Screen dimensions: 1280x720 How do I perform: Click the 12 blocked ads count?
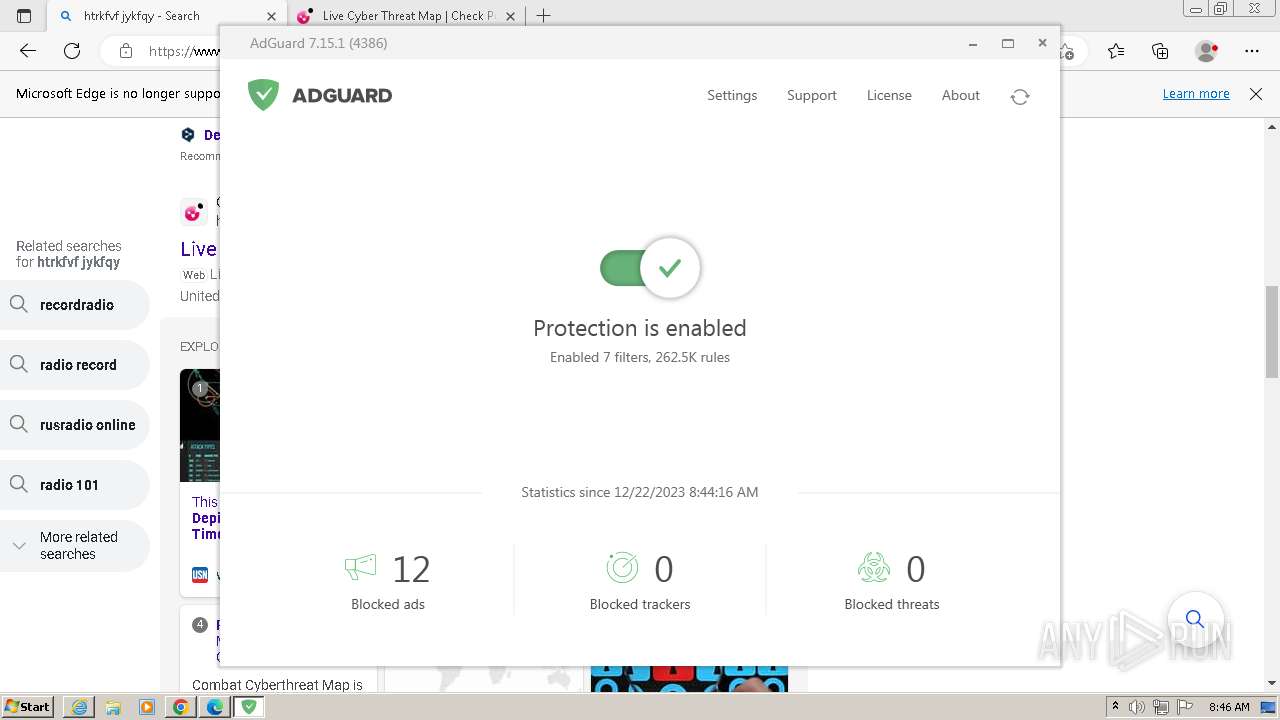tap(411, 569)
